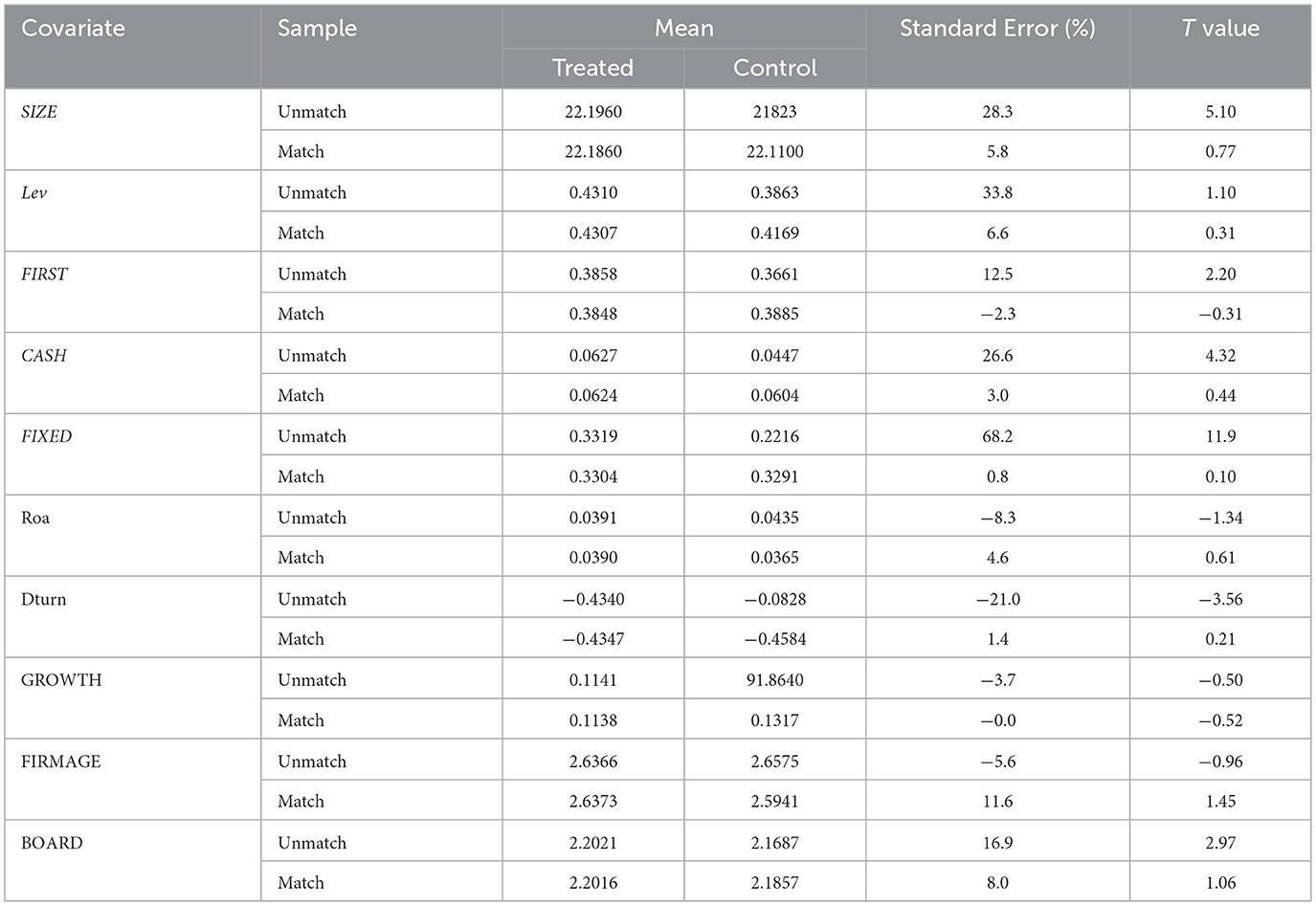
Task: Select the FIRMAGE covariate label
Action: (60, 762)
